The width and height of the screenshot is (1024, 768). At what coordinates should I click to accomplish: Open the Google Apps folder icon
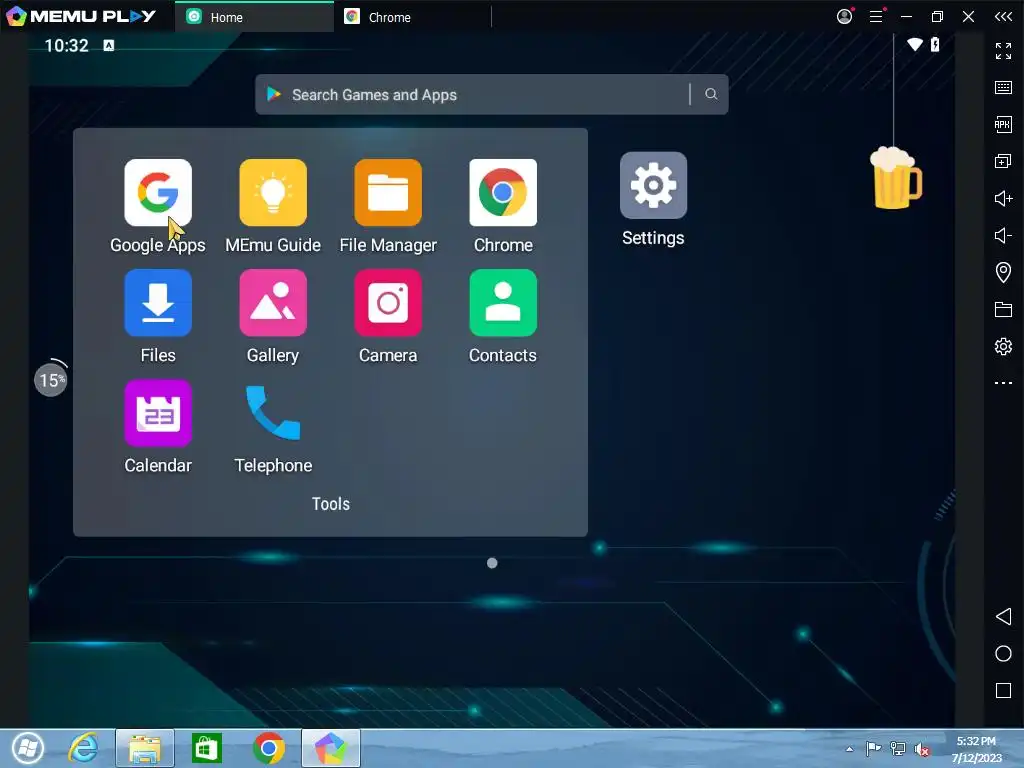[158, 193]
